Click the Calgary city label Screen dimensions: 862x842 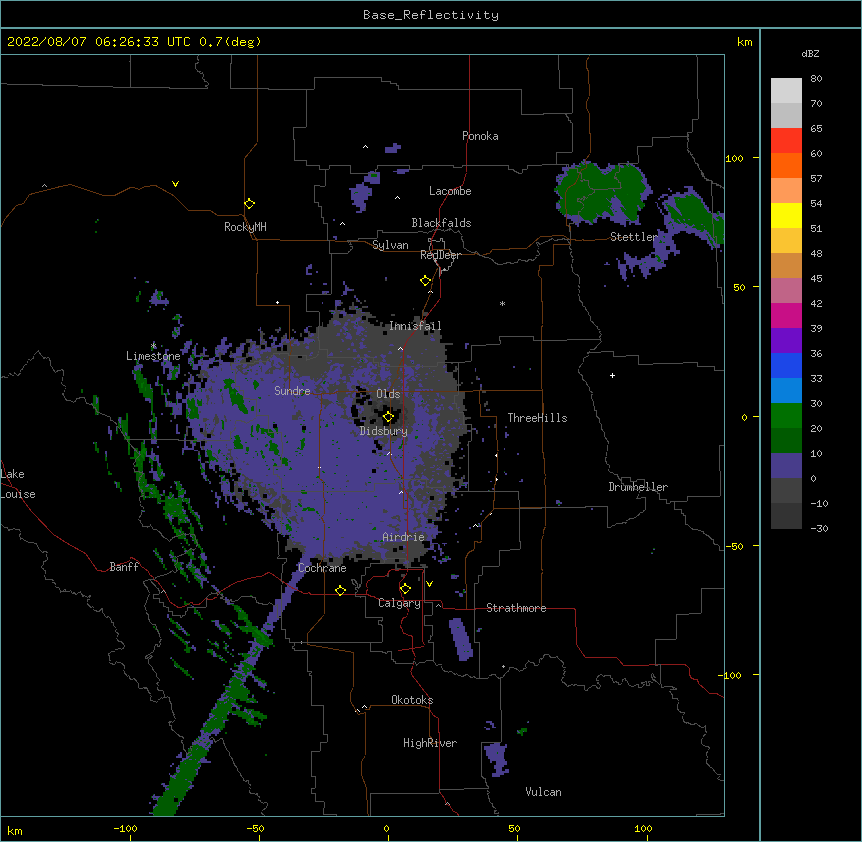click(x=399, y=603)
